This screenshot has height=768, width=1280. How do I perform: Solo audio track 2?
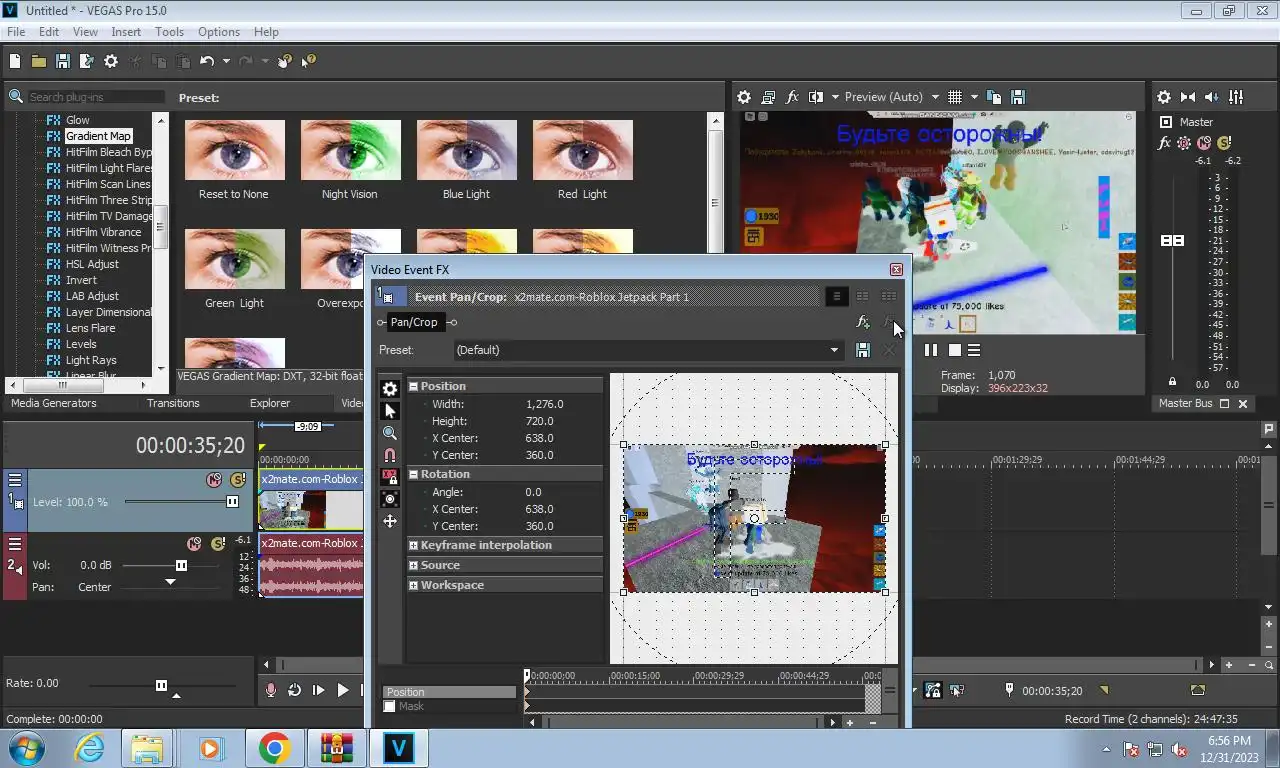click(x=219, y=544)
